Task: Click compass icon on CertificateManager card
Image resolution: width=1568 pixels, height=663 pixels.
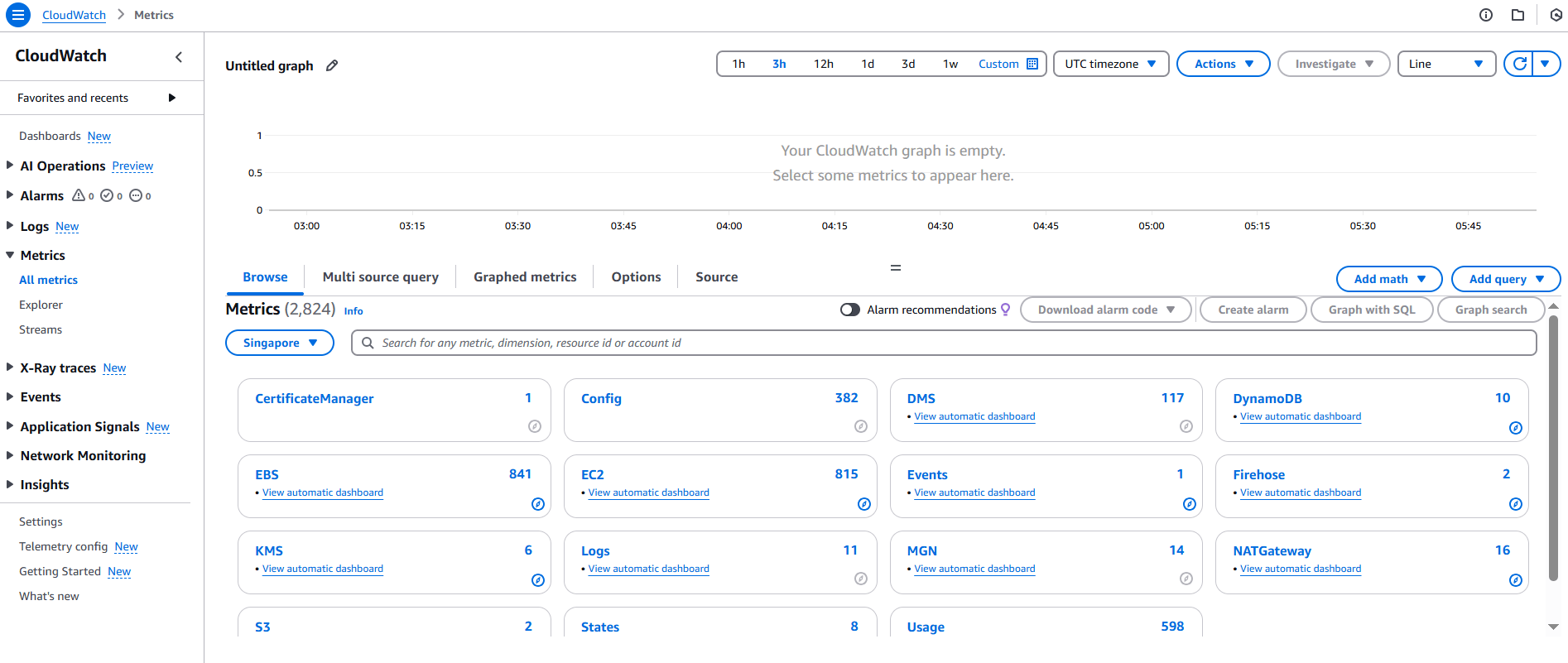Action: tap(535, 426)
